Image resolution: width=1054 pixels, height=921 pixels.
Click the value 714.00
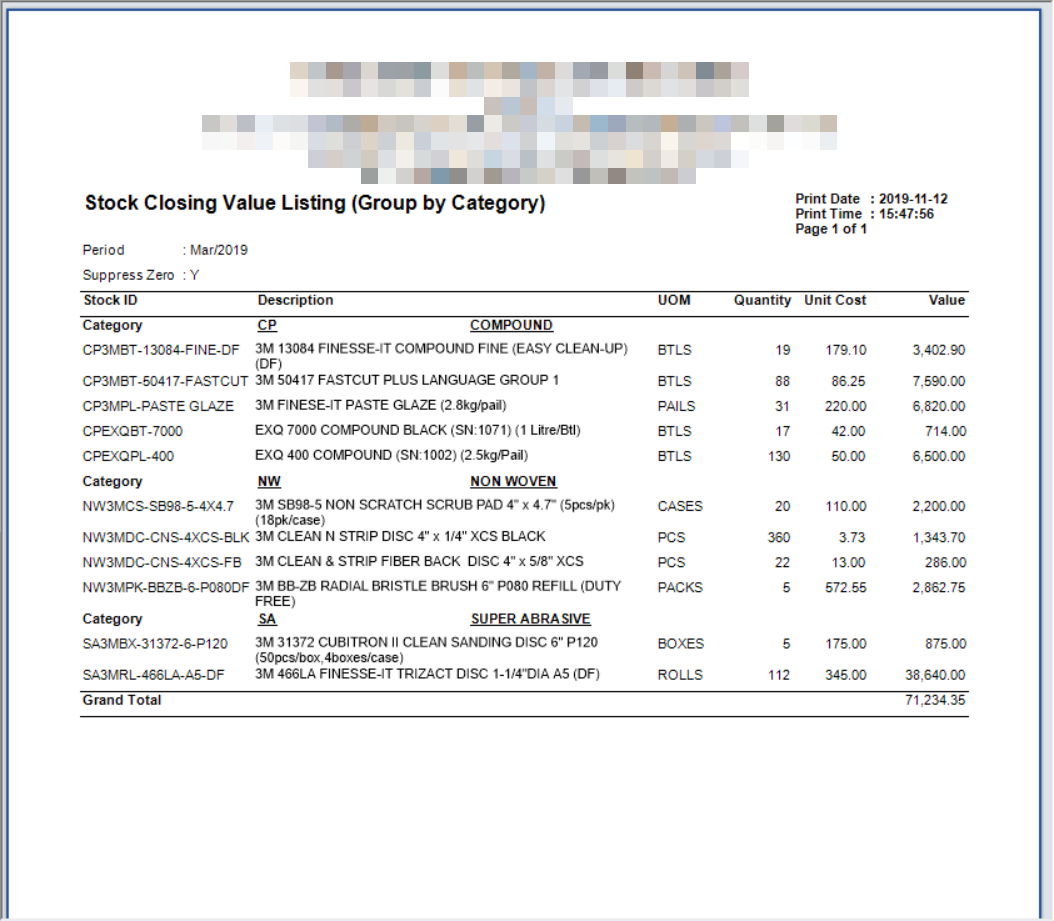tap(945, 431)
